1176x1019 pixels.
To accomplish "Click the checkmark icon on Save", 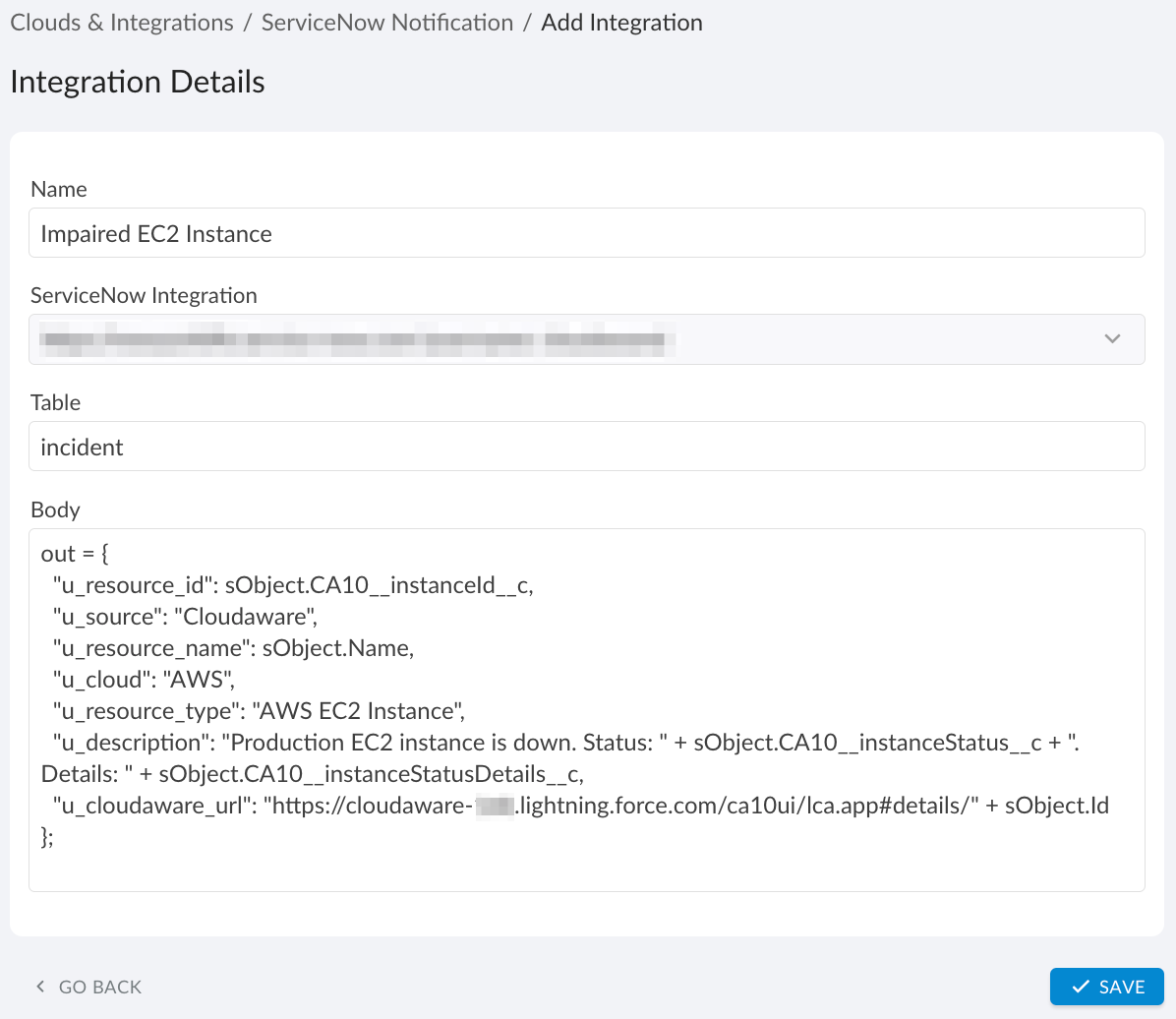I will 1080,987.
